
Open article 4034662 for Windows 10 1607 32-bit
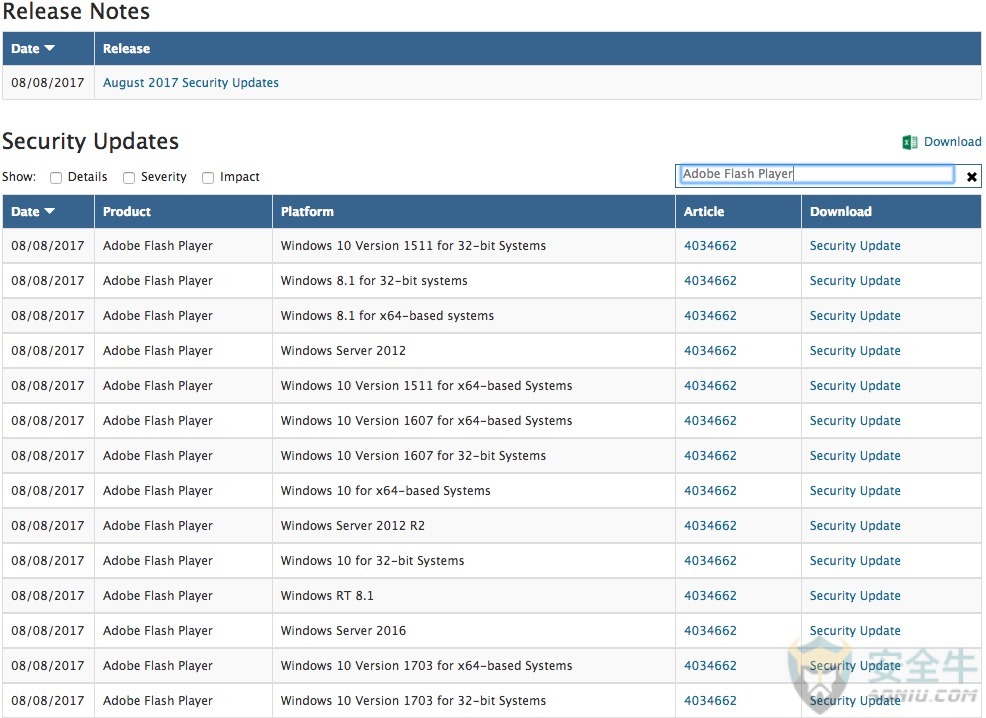point(710,456)
